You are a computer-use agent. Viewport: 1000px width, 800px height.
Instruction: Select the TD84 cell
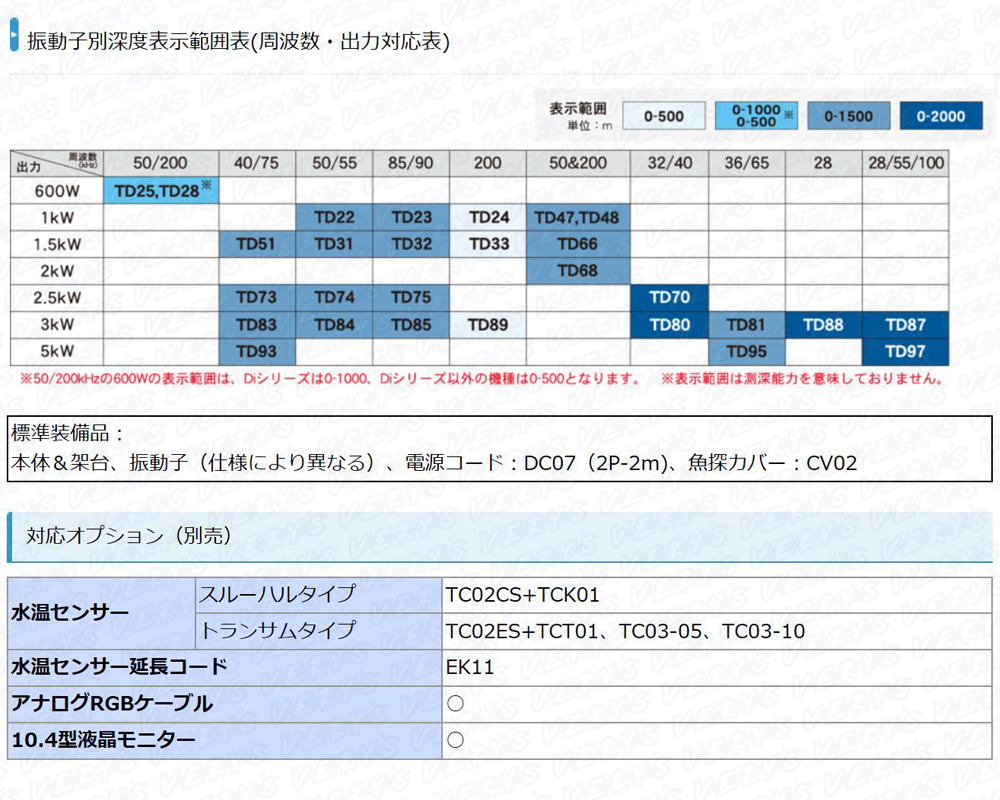[334, 325]
